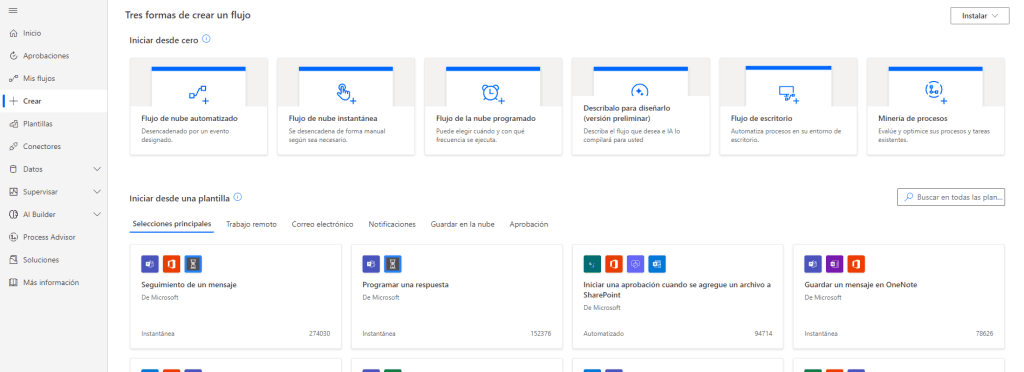The height and width of the screenshot is (372, 1024).
Task: Create a Flujo de nube instantánea
Action: click(346, 106)
